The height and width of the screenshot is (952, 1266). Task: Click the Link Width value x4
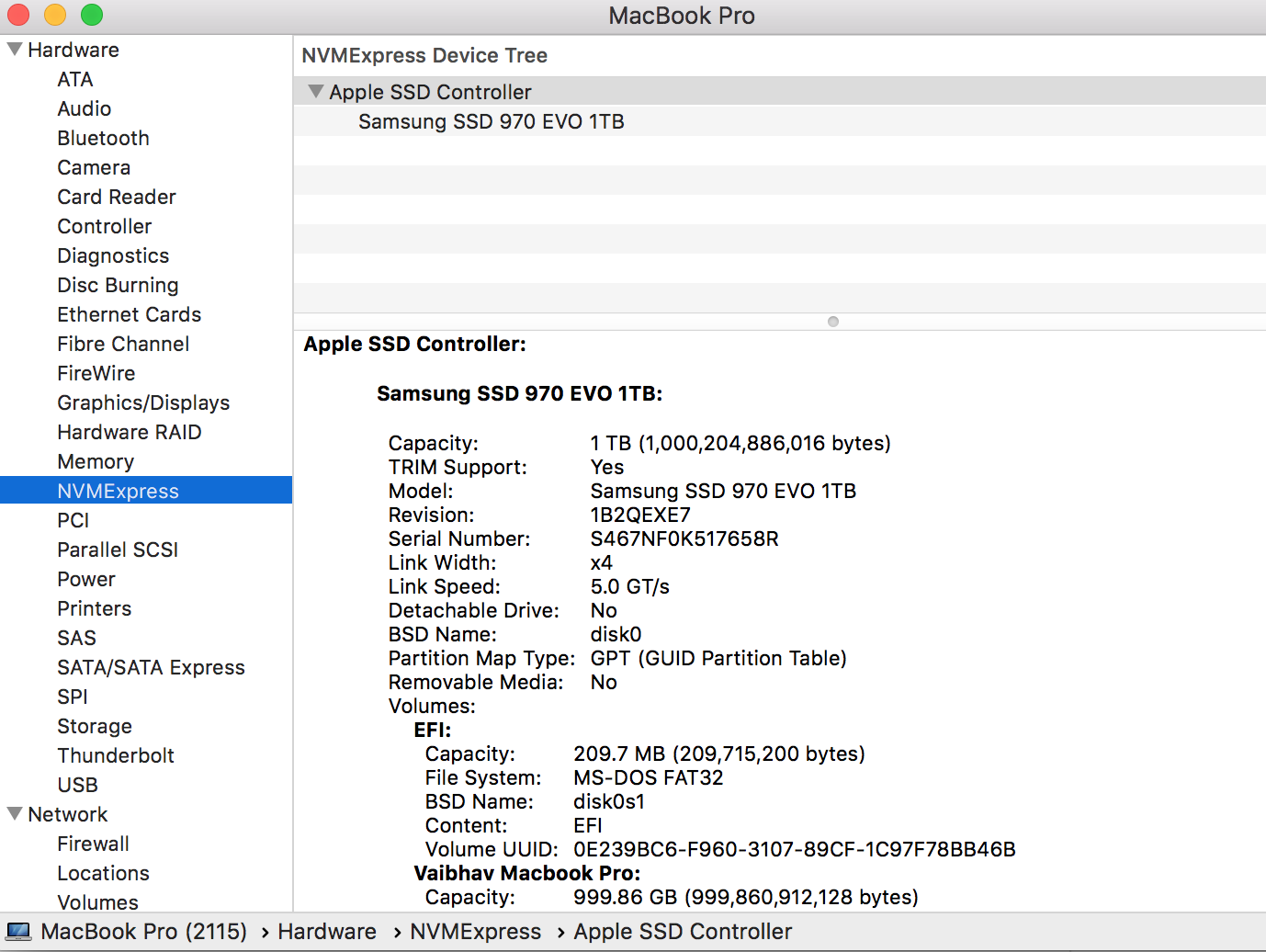[x=601, y=562]
